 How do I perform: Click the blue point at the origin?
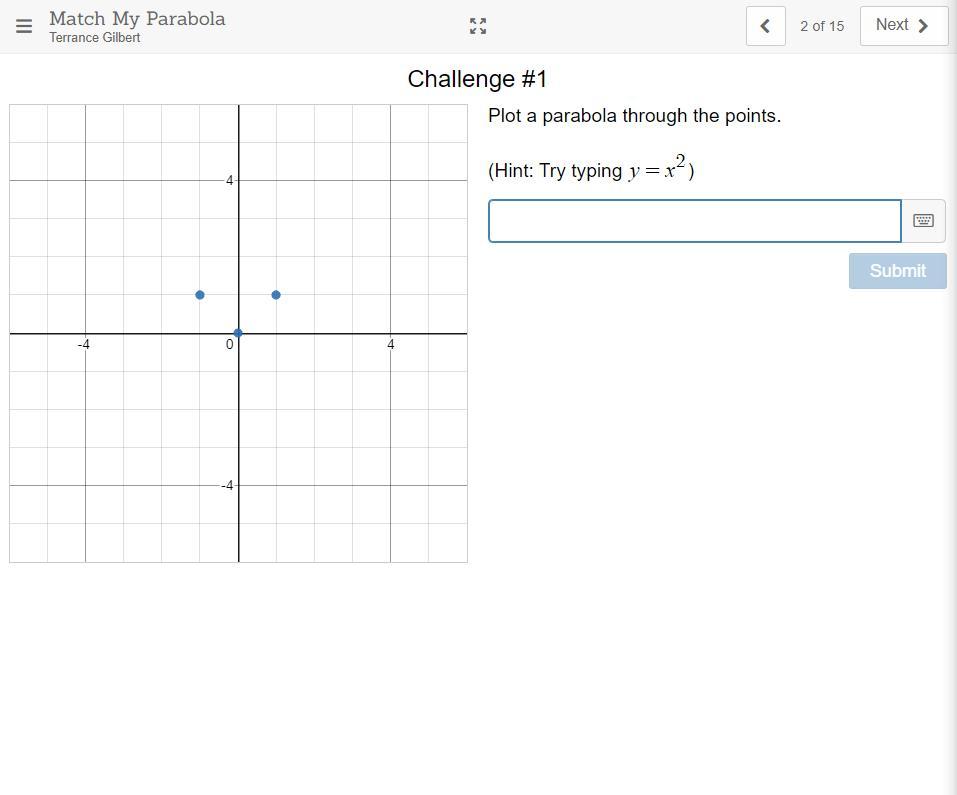coord(238,333)
